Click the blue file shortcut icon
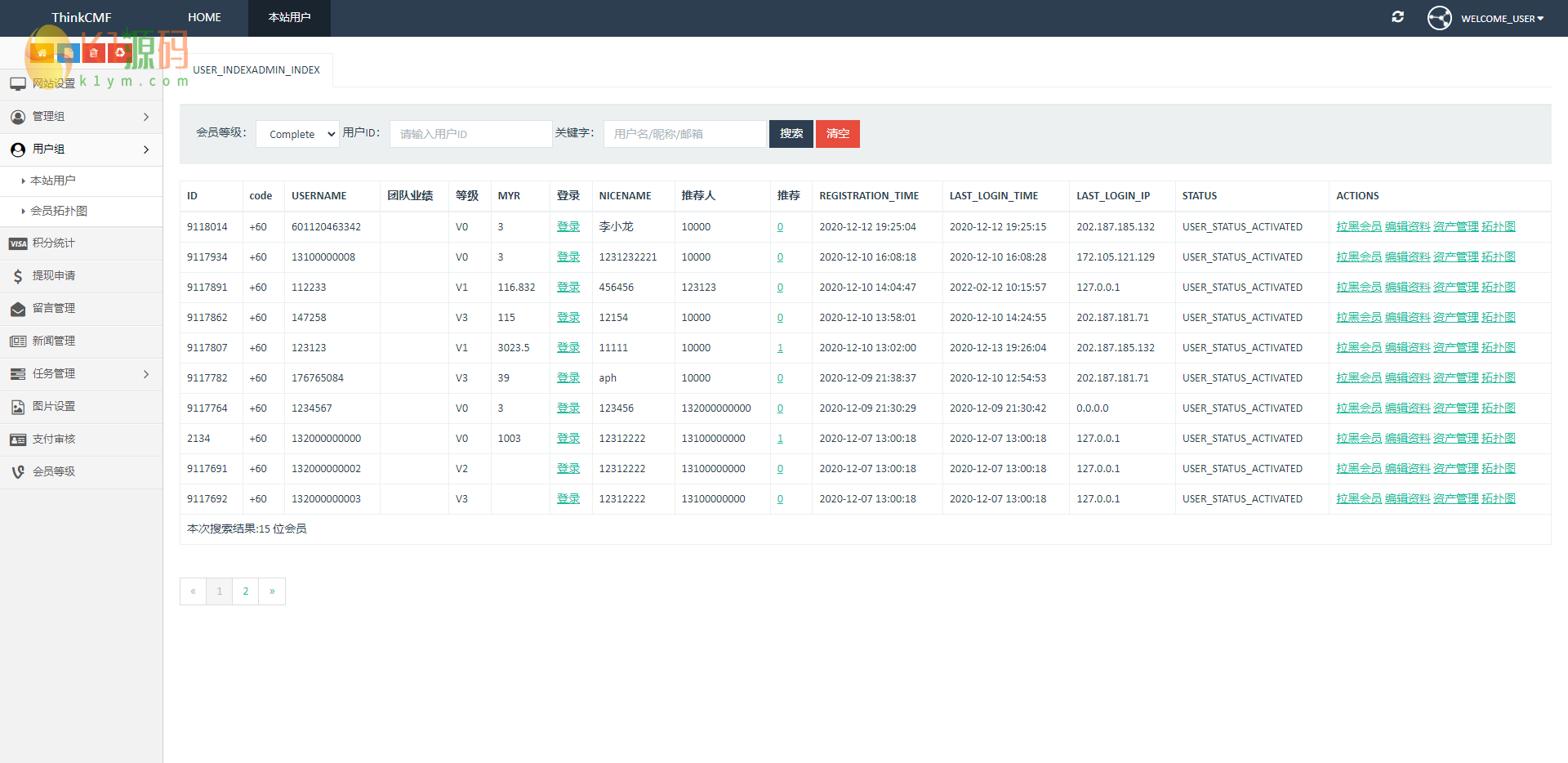The width and height of the screenshot is (1568, 763). [x=68, y=53]
